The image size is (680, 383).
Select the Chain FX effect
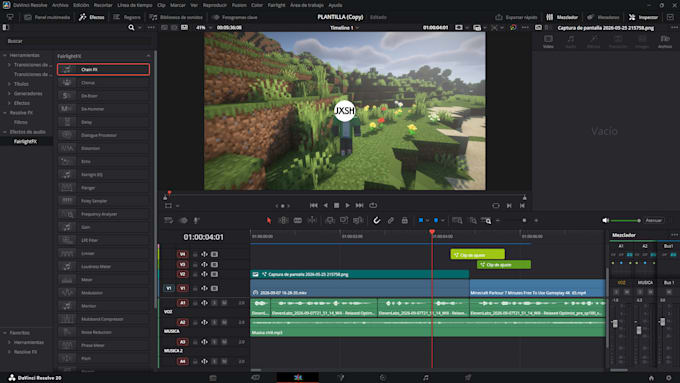[x=103, y=69]
